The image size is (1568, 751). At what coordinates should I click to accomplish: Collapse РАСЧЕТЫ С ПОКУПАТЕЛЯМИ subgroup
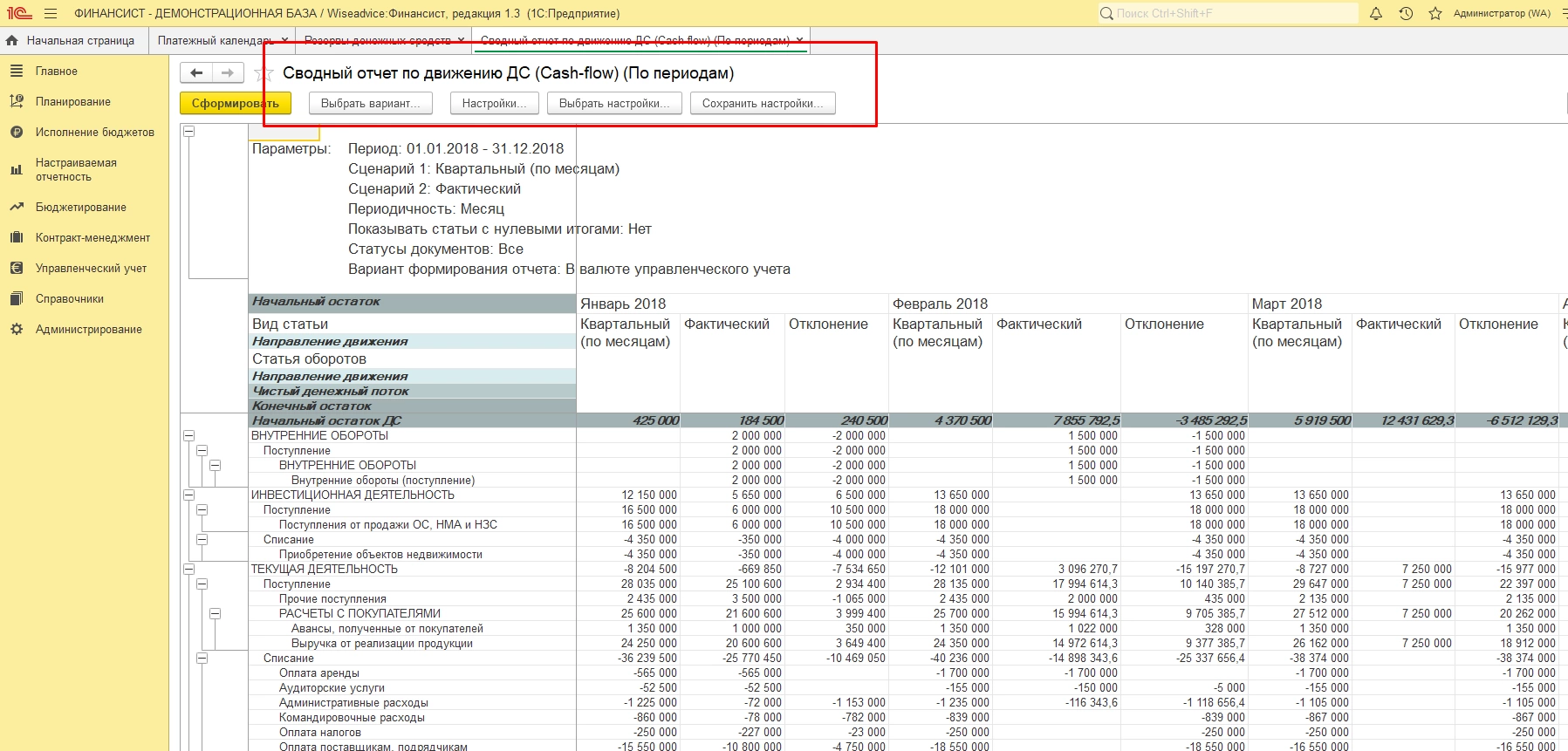(215, 613)
